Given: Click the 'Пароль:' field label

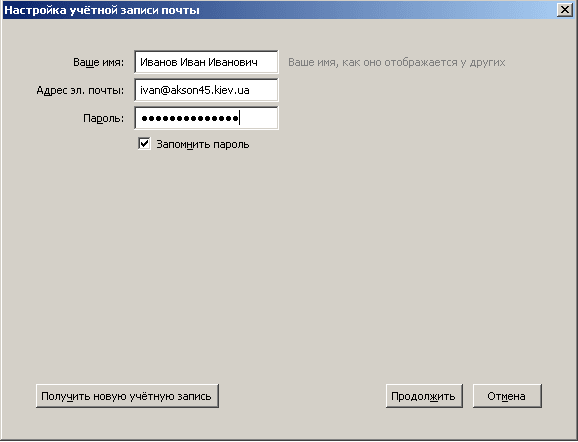Looking at the screenshot, I should pos(104,118).
